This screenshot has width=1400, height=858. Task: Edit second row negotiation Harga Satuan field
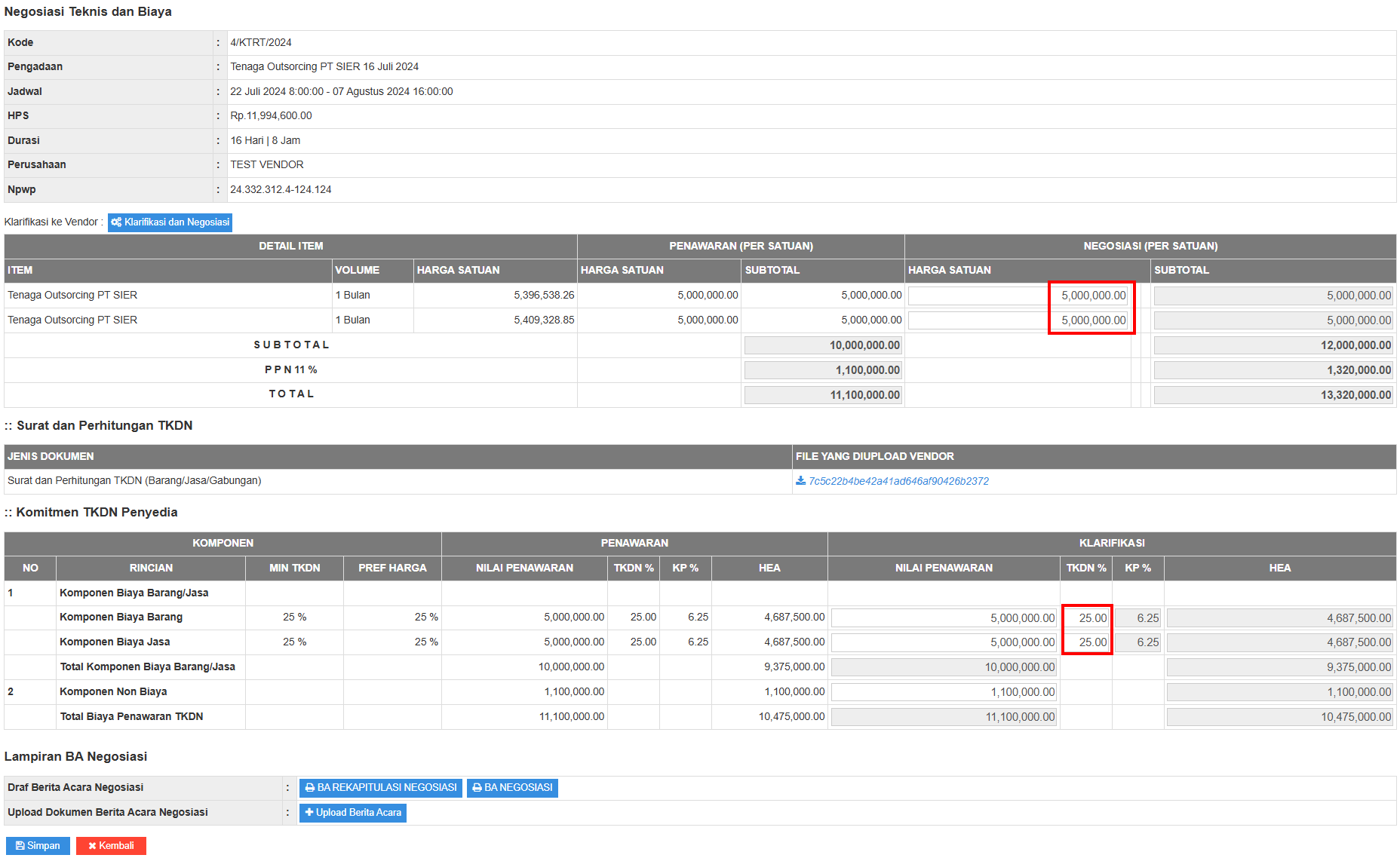[1017, 320]
